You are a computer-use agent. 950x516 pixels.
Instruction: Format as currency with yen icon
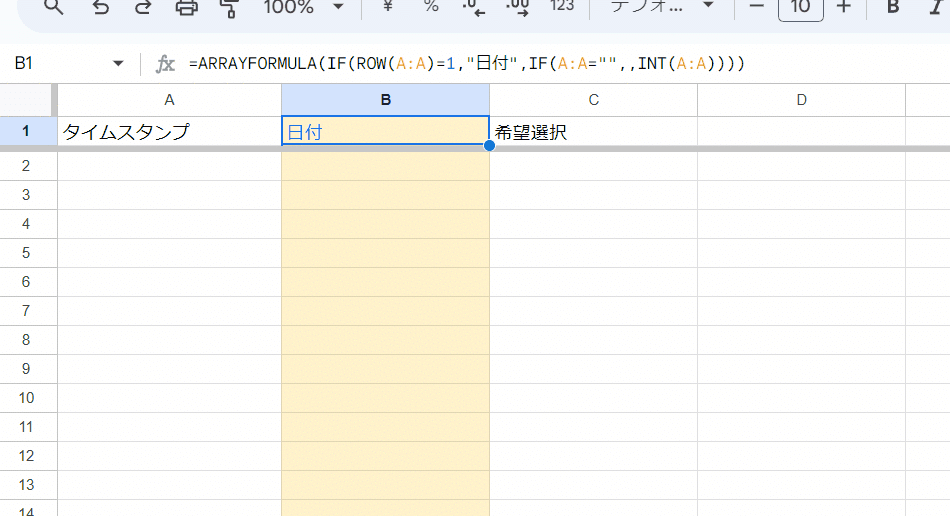pos(388,7)
